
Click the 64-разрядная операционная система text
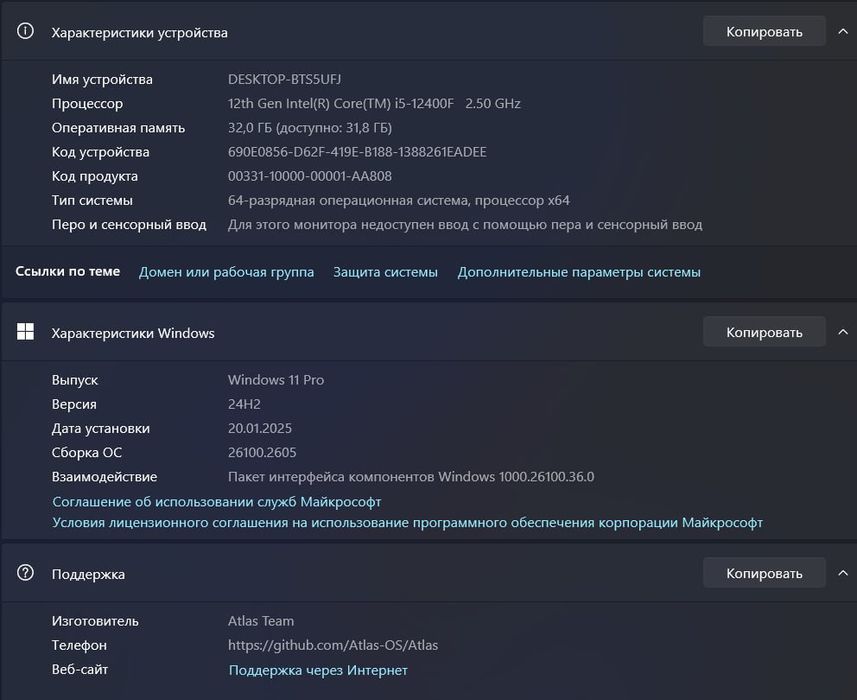[x=398, y=201]
